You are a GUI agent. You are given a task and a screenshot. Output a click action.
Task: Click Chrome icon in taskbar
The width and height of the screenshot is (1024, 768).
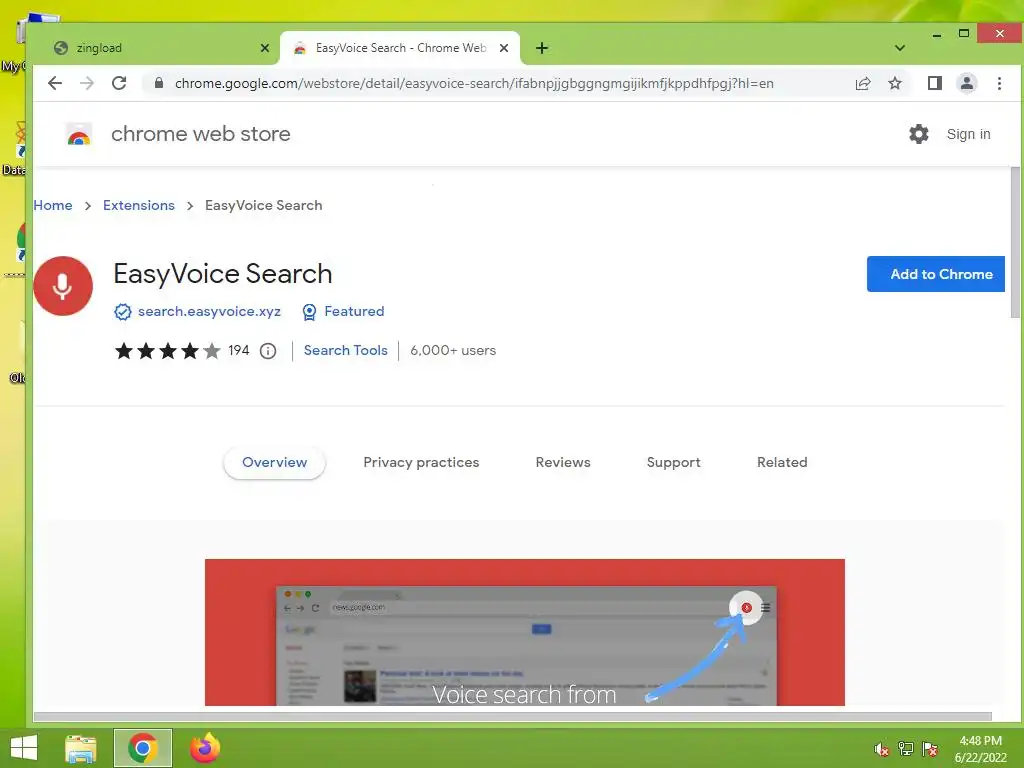143,748
